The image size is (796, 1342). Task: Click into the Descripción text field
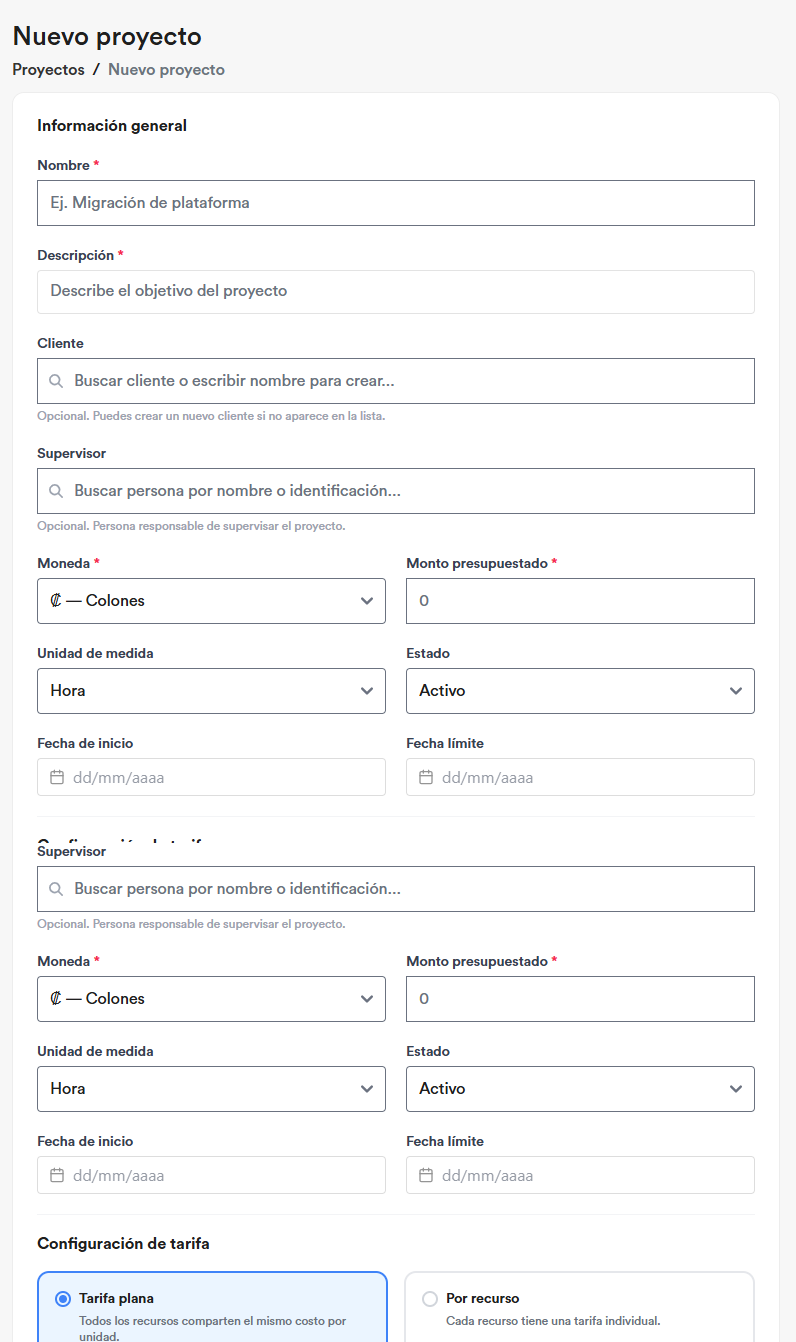[396, 292]
